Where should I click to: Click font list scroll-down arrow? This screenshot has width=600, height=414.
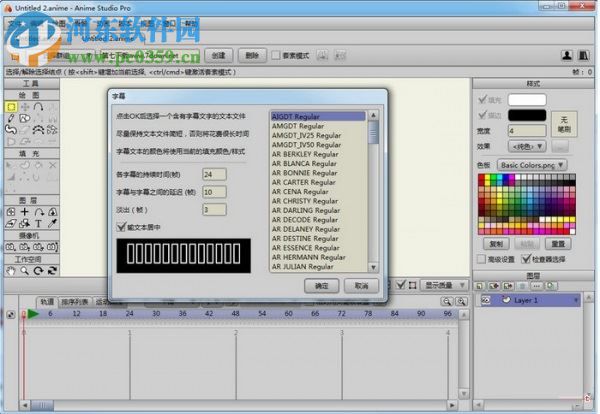373,267
